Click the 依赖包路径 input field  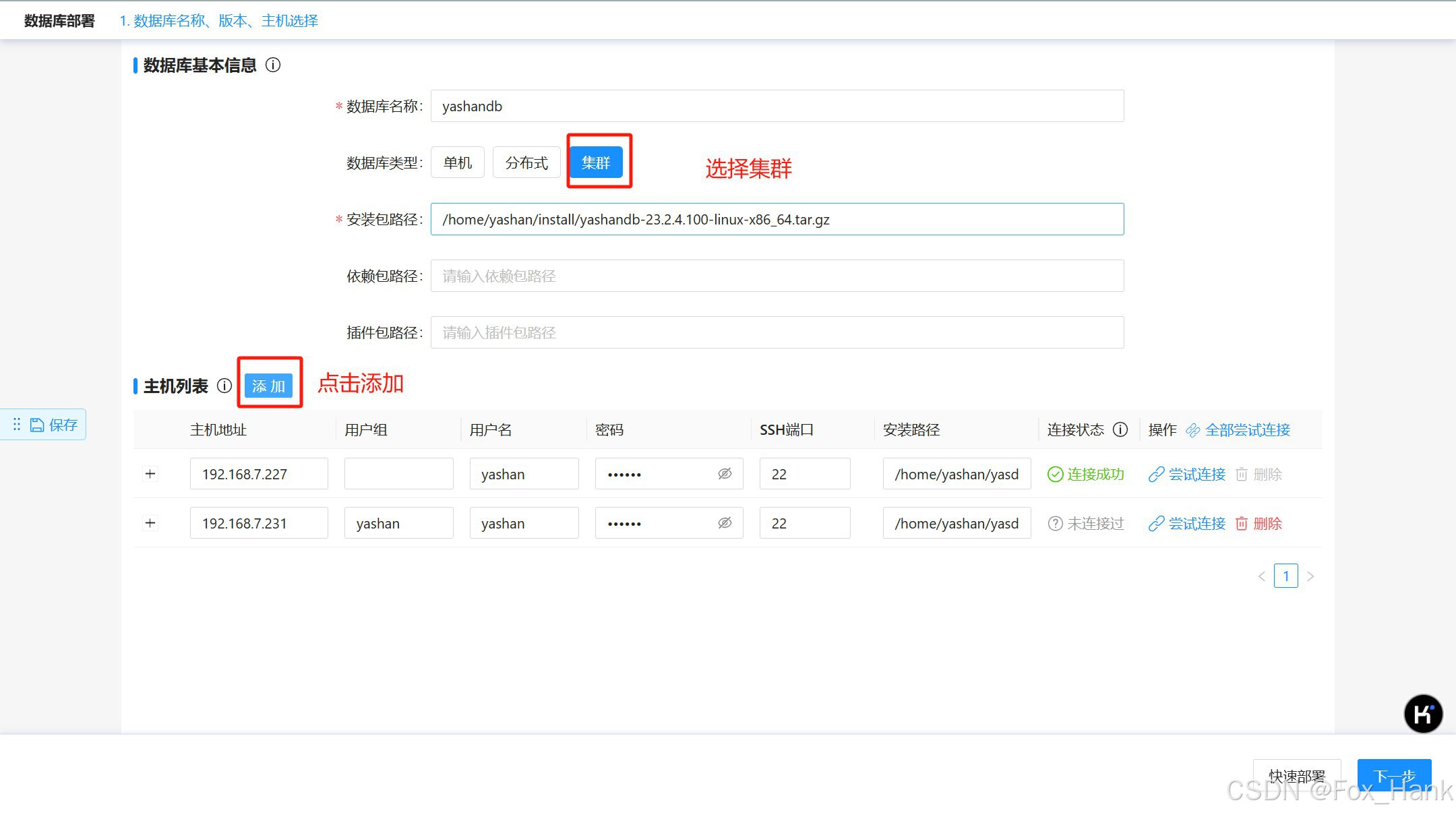[x=777, y=276]
